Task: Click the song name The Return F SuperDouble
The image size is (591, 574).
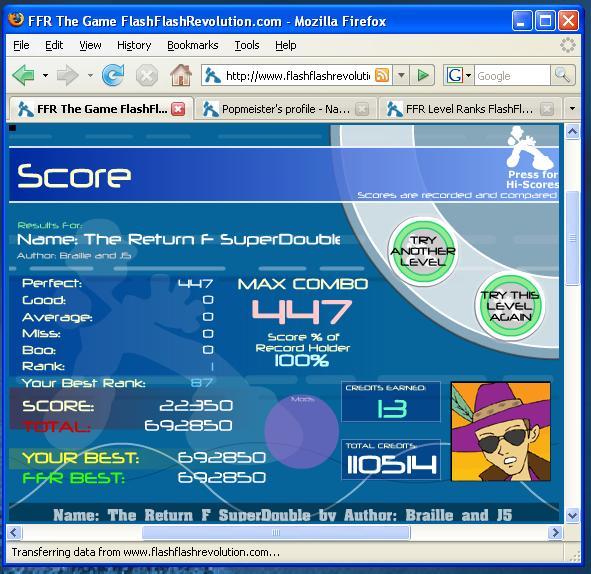Action: [212, 240]
